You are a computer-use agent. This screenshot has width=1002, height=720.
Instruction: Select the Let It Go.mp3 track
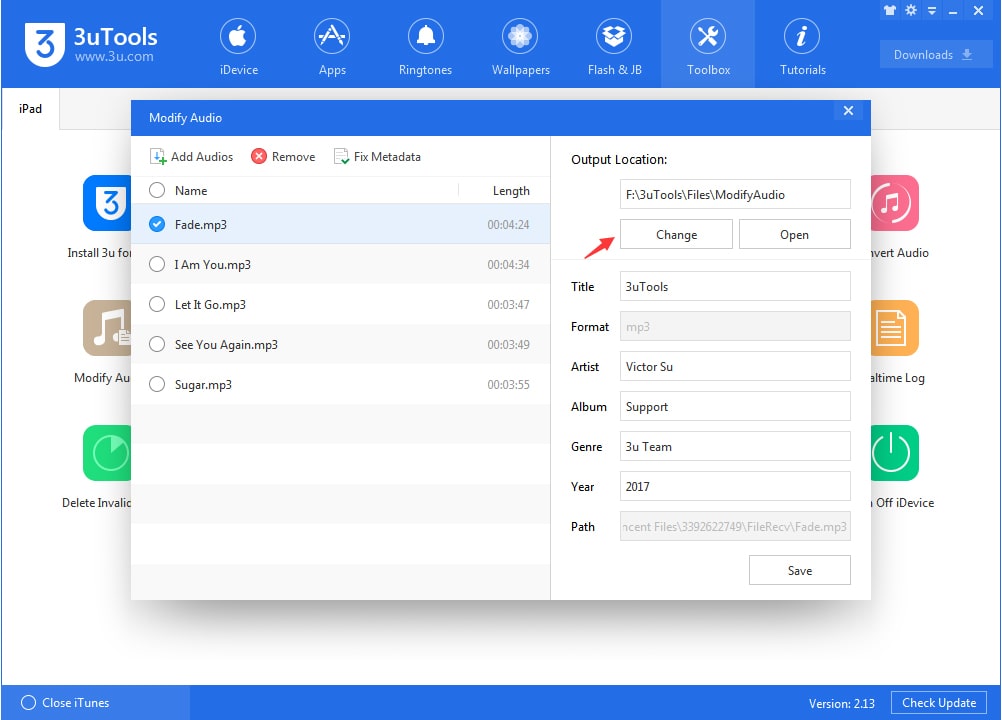point(156,304)
